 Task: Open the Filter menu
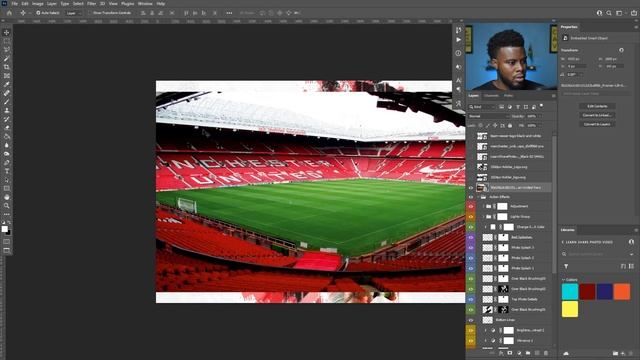point(91,4)
